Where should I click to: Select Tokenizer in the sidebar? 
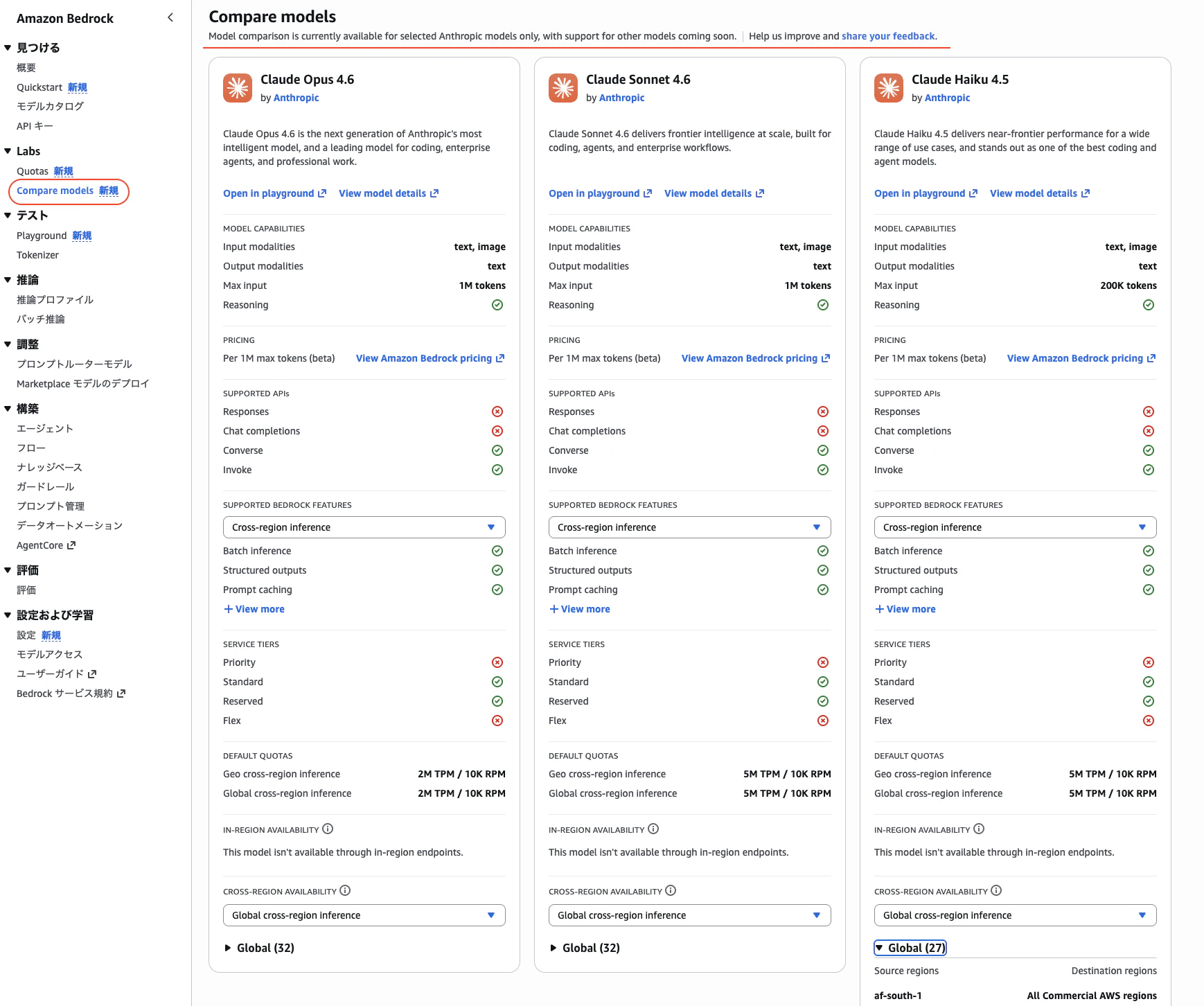[37, 255]
